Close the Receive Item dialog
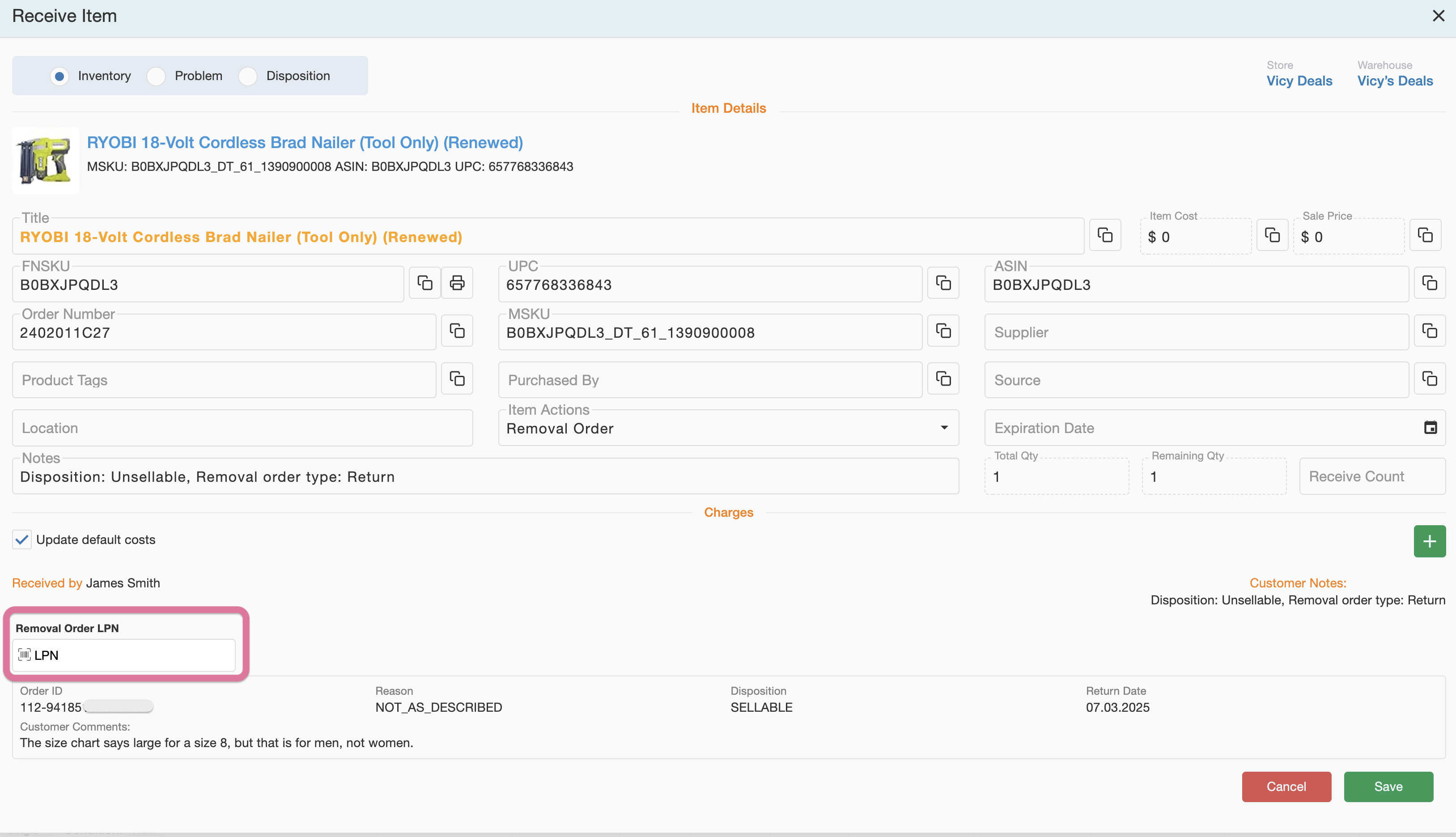The width and height of the screenshot is (1456, 837). (1438, 16)
